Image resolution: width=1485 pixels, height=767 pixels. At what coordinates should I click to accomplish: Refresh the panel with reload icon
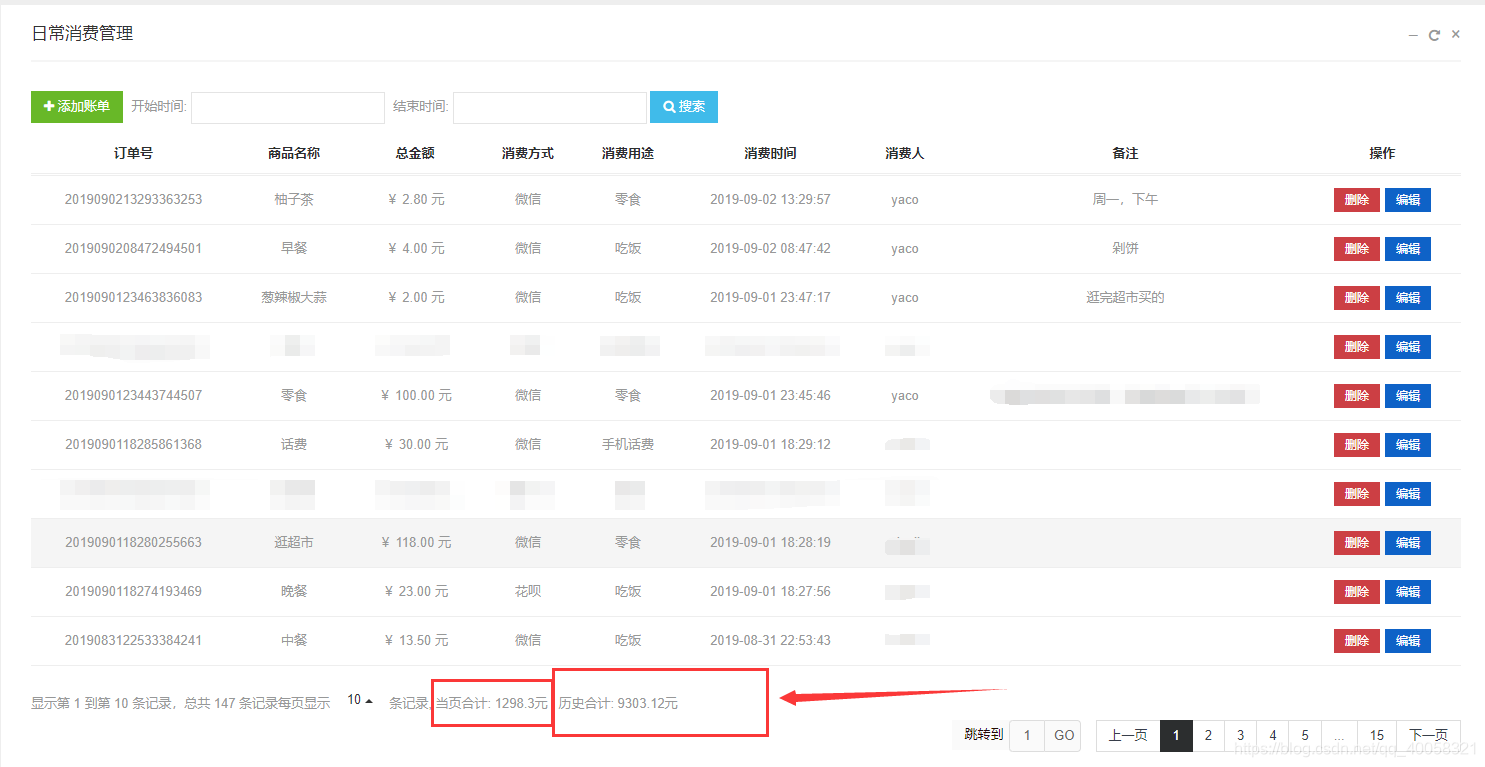coord(1434,35)
